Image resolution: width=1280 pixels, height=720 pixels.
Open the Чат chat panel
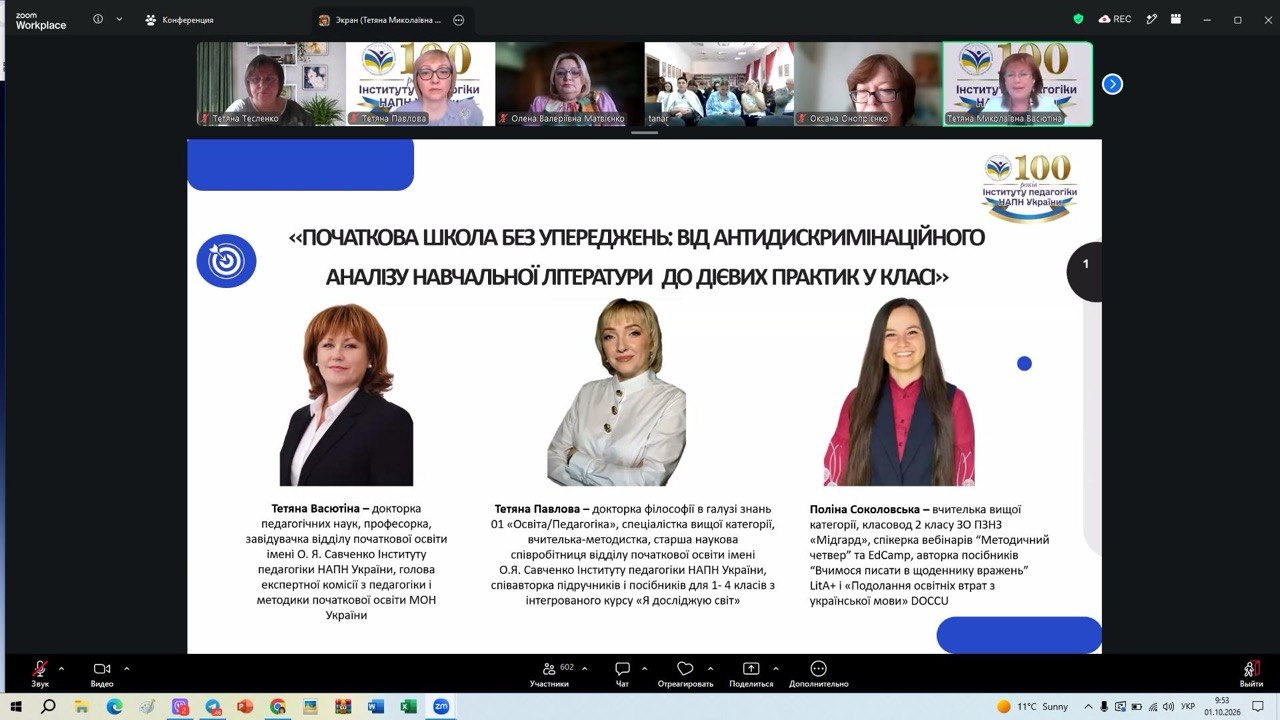tap(622, 674)
